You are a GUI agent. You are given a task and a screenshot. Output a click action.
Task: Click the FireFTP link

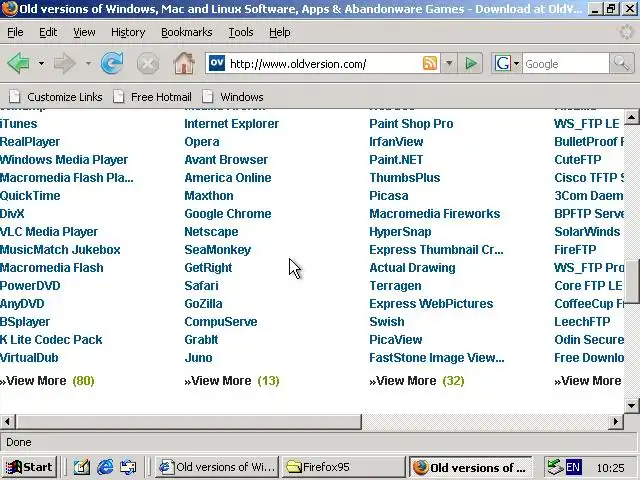575,249
